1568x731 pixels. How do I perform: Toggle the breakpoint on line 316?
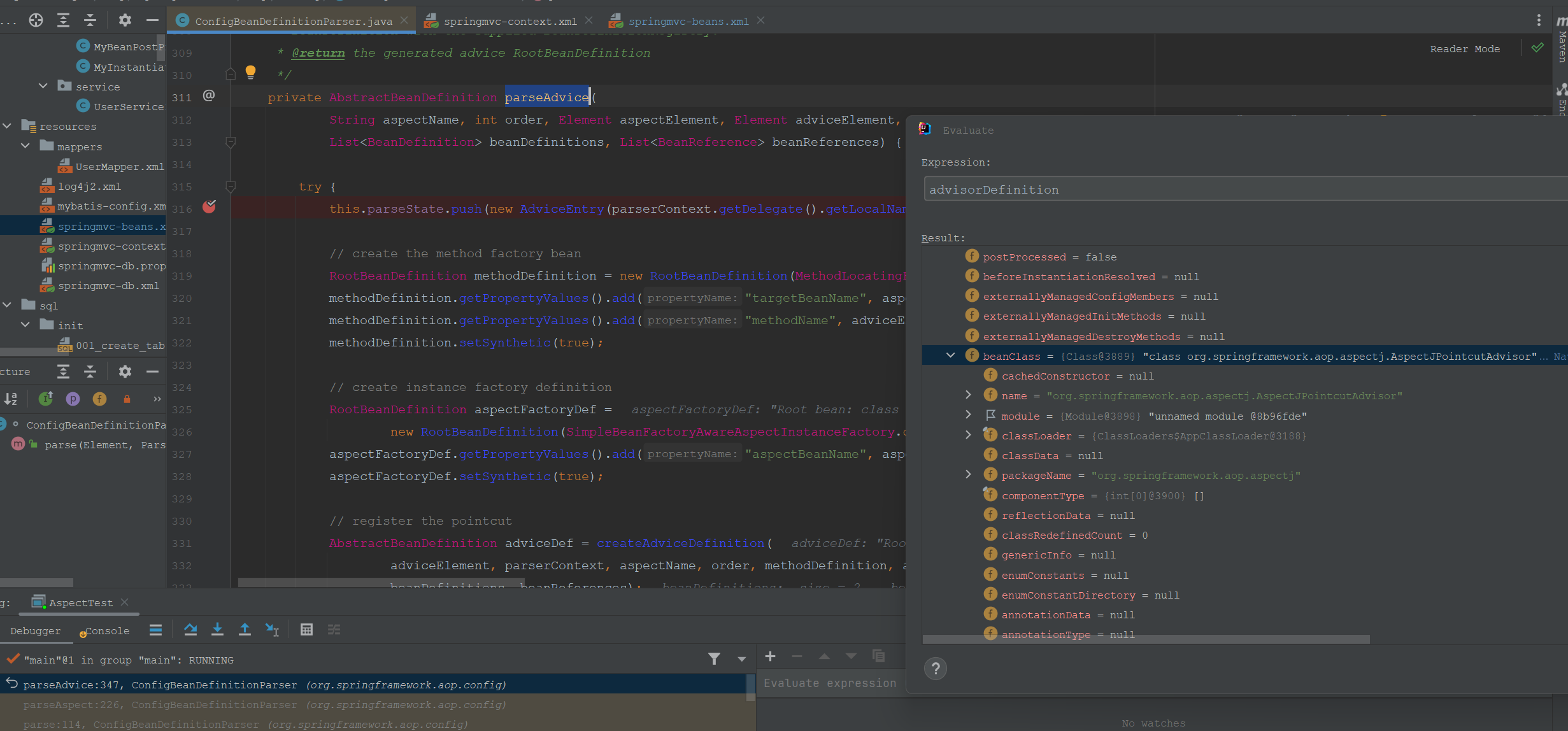click(209, 207)
